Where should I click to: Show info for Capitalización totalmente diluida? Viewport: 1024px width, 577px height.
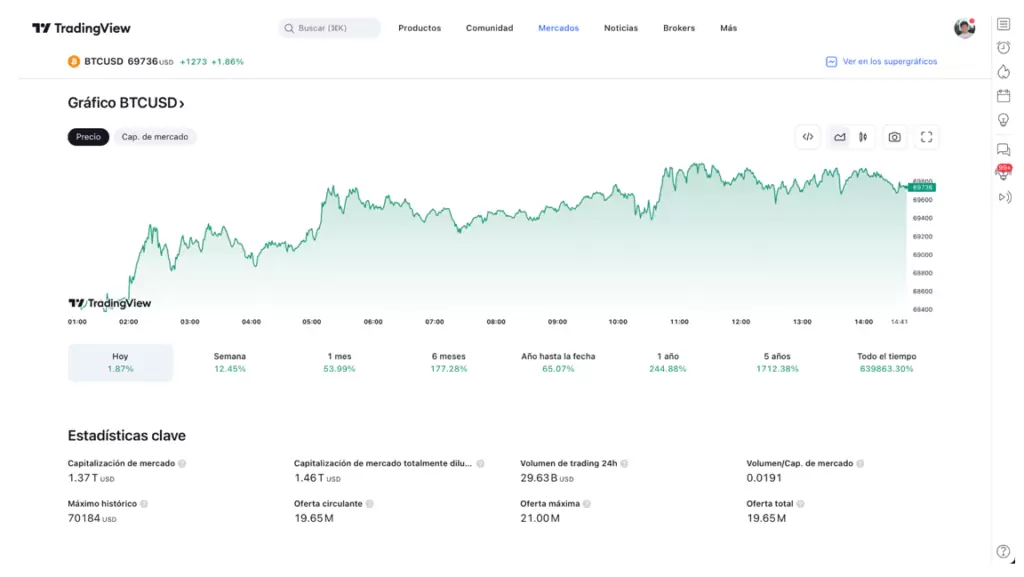point(481,463)
